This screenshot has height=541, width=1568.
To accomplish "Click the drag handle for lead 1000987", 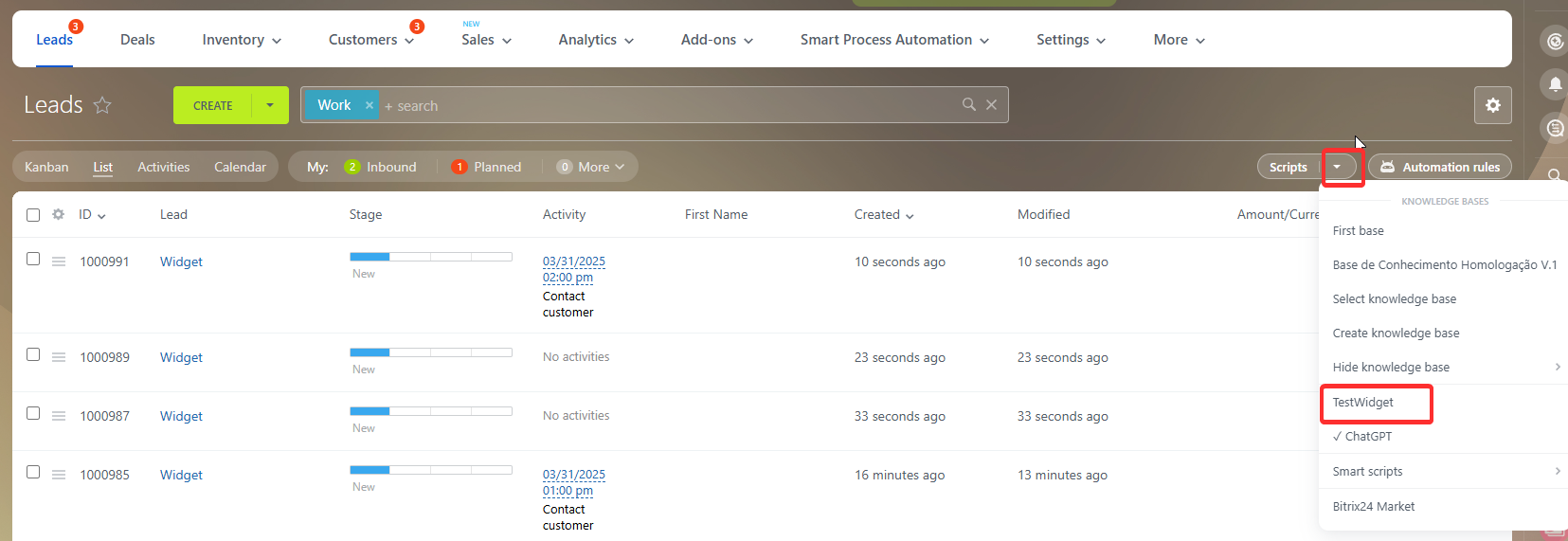I will [x=59, y=416].
